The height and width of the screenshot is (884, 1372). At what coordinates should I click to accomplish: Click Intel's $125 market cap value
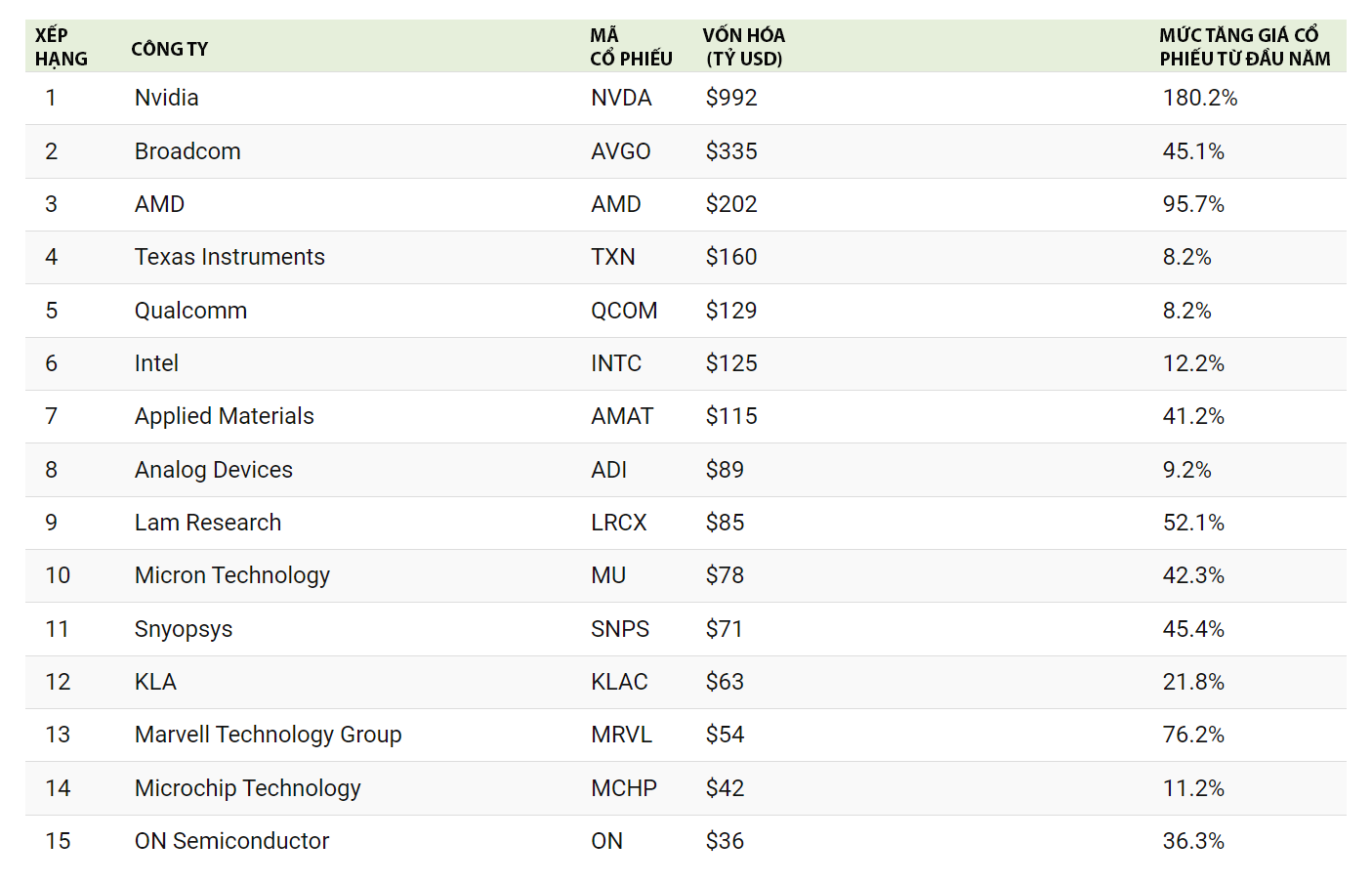(x=731, y=363)
